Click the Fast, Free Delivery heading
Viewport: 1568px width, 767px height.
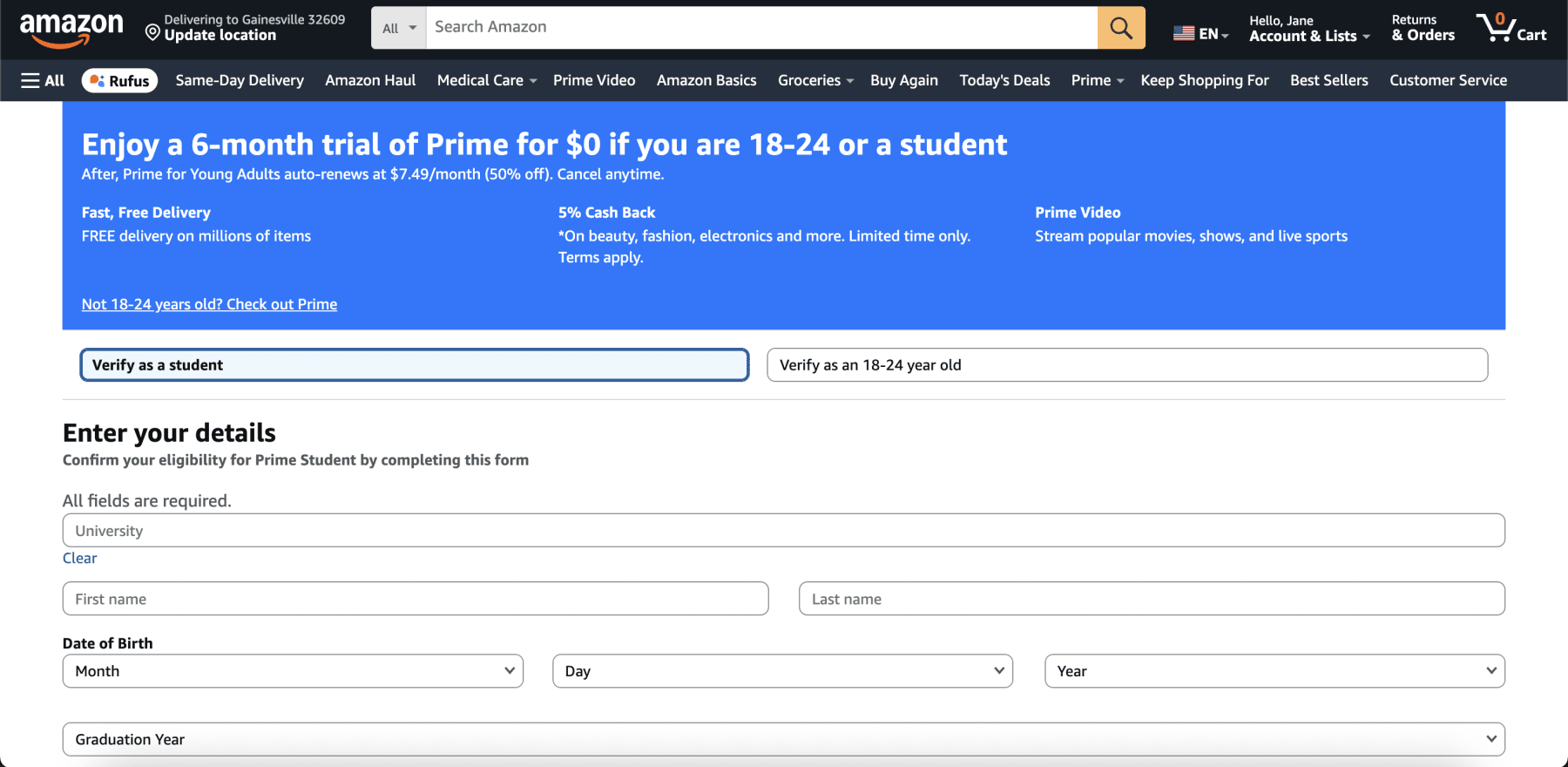tap(146, 213)
